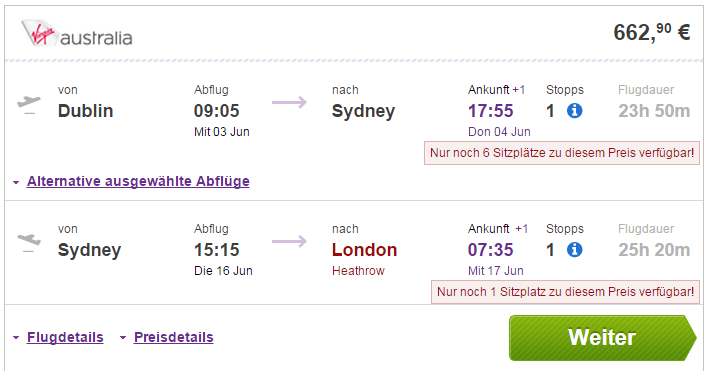This screenshot has width=708, height=371.
Task: Click the arrow between Dublin and Sydney
Action: pos(289,102)
